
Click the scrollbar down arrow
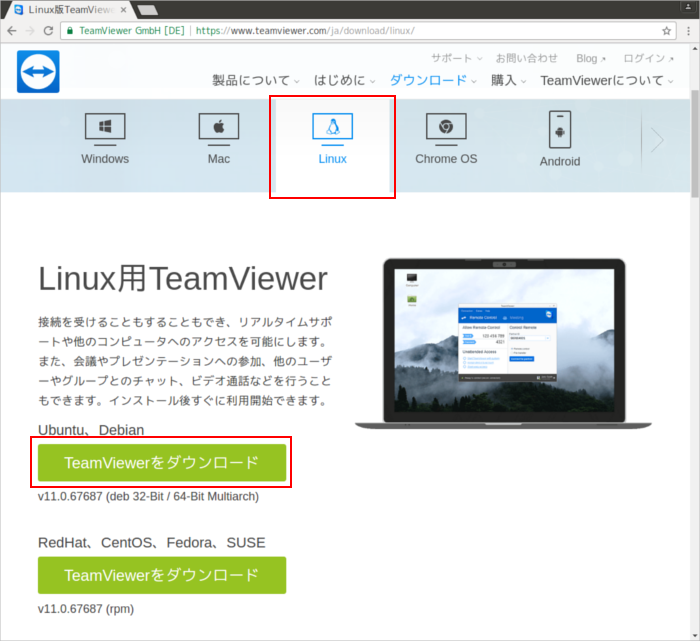(x=695, y=636)
